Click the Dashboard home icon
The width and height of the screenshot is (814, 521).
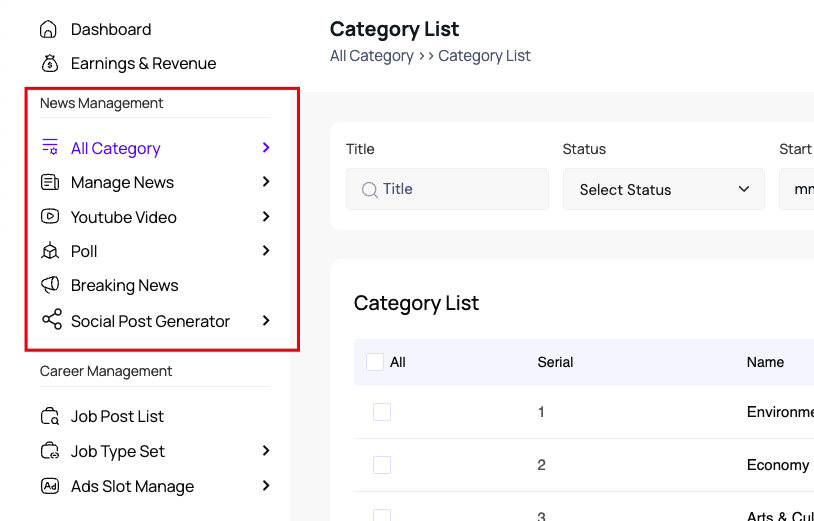[x=48, y=29]
